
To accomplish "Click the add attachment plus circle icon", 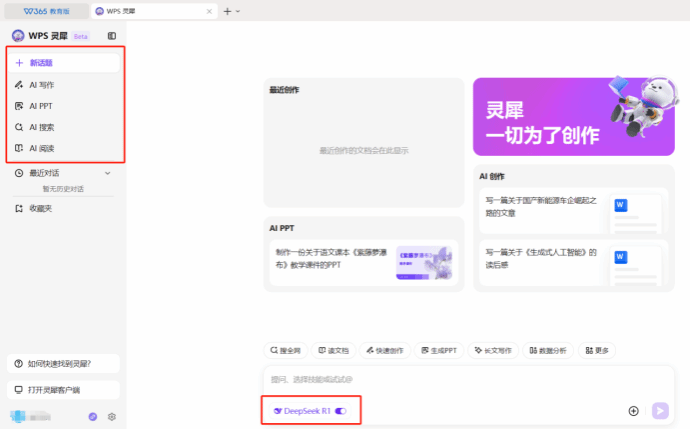I will pyautogui.click(x=633, y=411).
